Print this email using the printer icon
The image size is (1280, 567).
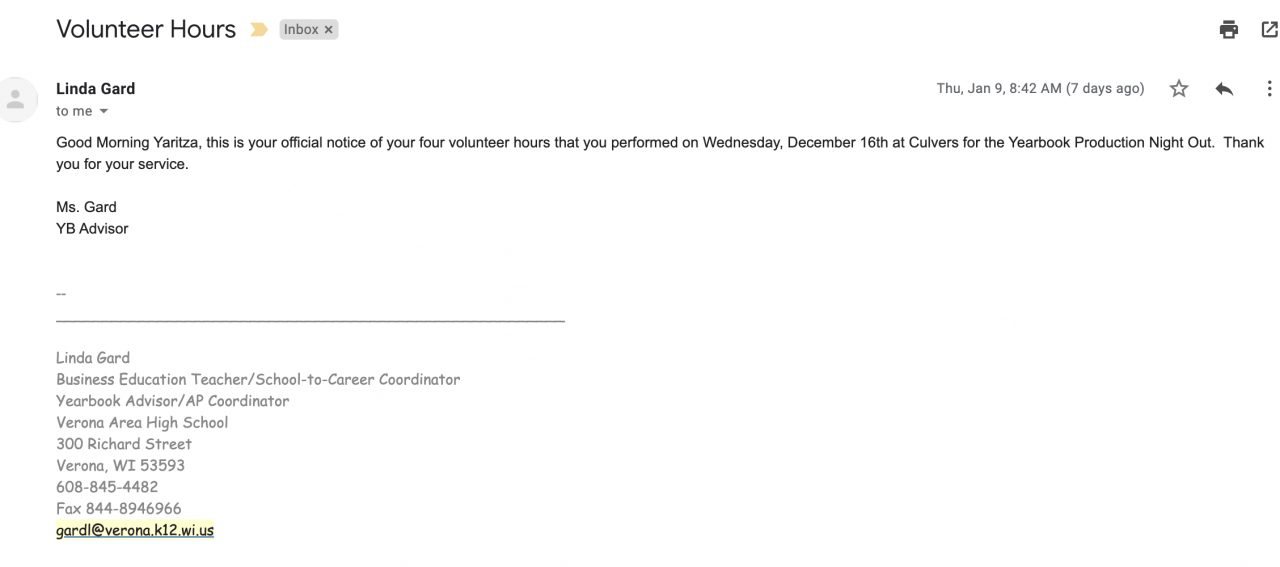pyautogui.click(x=1229, y=30)
